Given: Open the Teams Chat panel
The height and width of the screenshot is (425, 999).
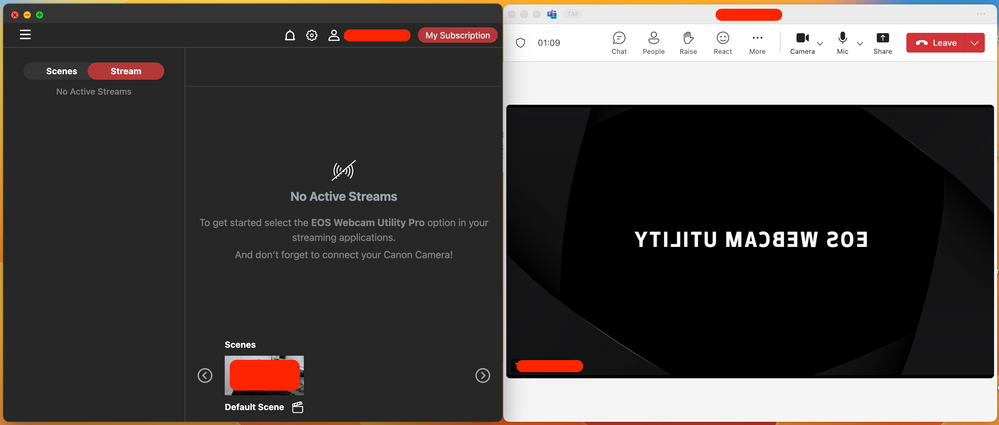Looking at the screenshot, I should pyautogui.click(x=619, y=42).
